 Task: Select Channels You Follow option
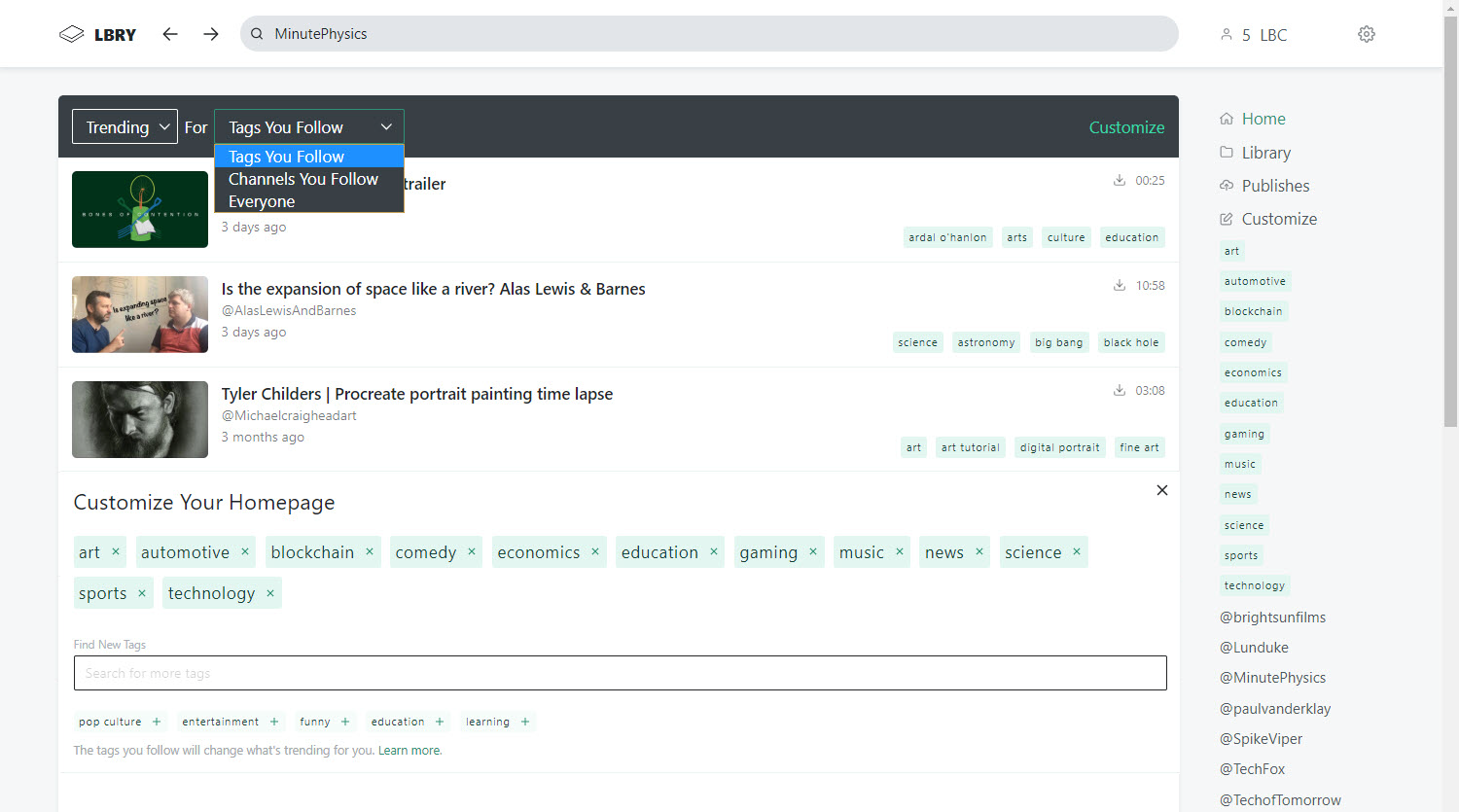click(x=303, y=179)
